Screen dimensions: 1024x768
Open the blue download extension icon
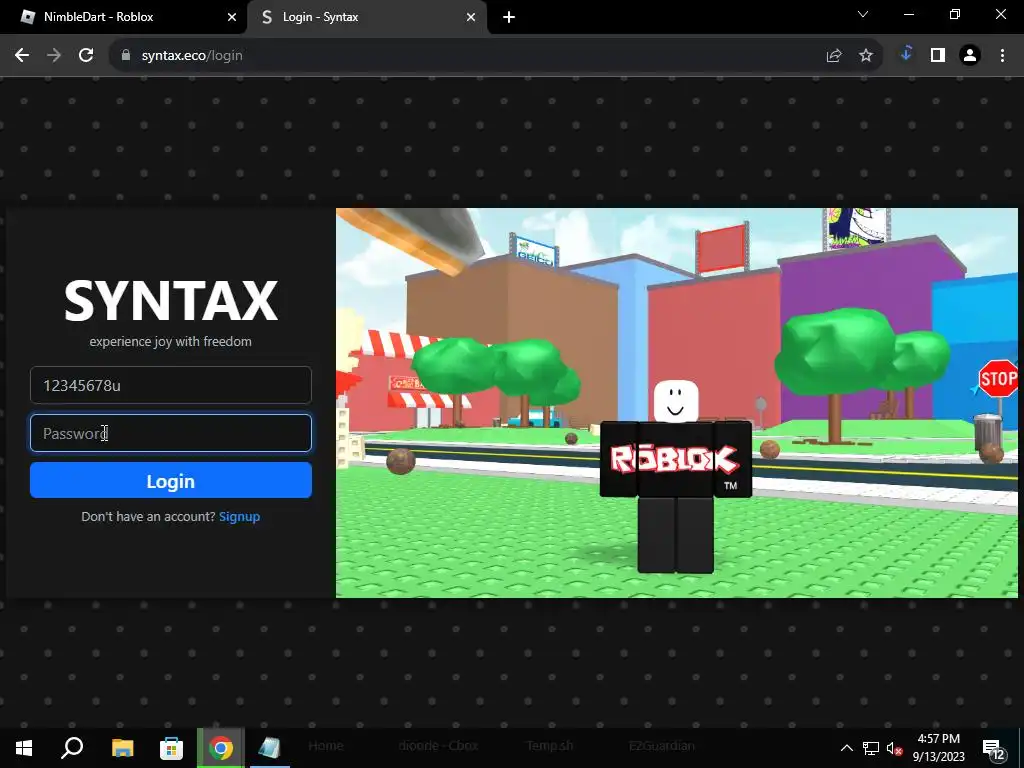click(x=906, y=55)
